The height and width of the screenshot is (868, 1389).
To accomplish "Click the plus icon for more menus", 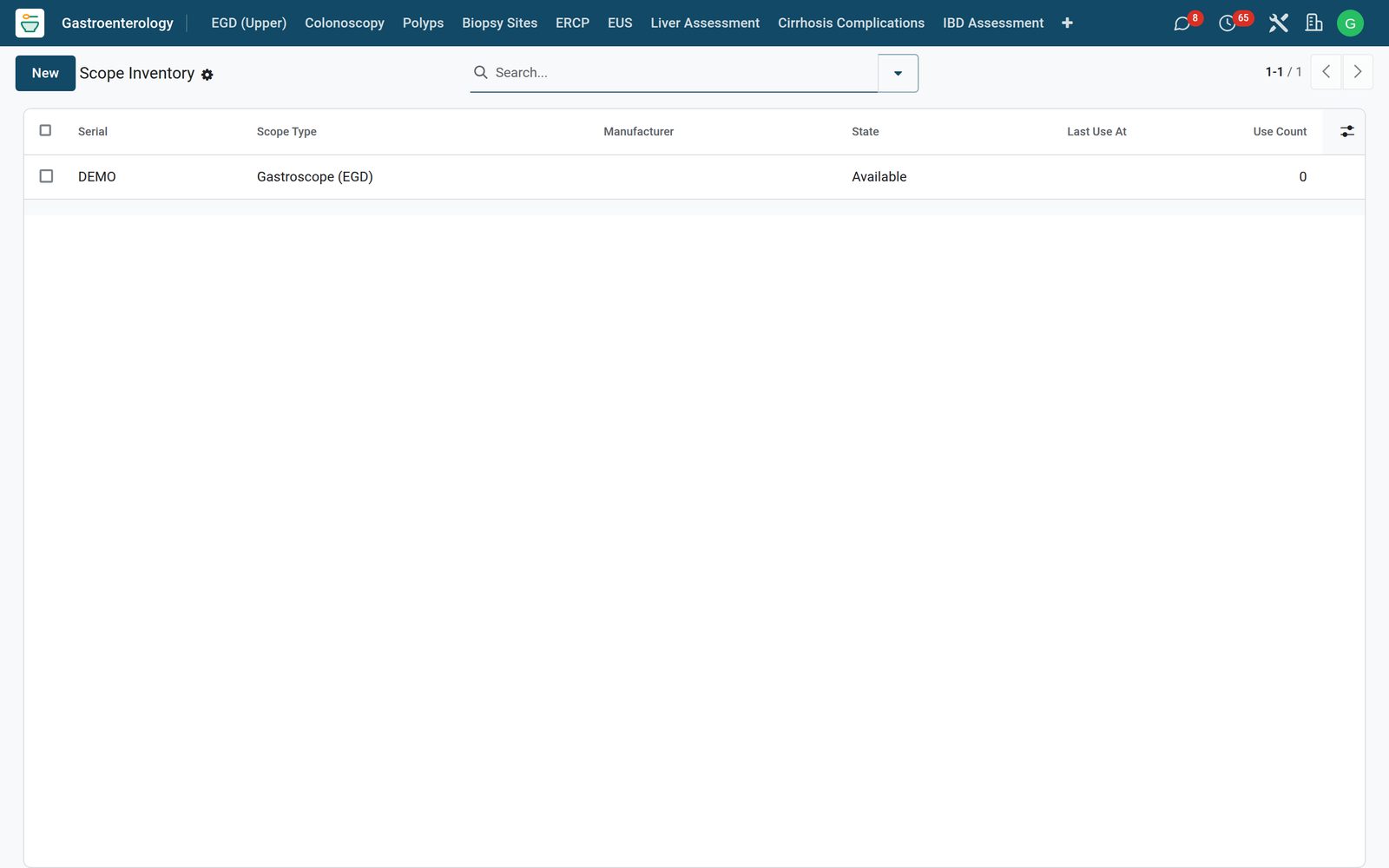I will pyautogui.click(x=1067, y=23).
